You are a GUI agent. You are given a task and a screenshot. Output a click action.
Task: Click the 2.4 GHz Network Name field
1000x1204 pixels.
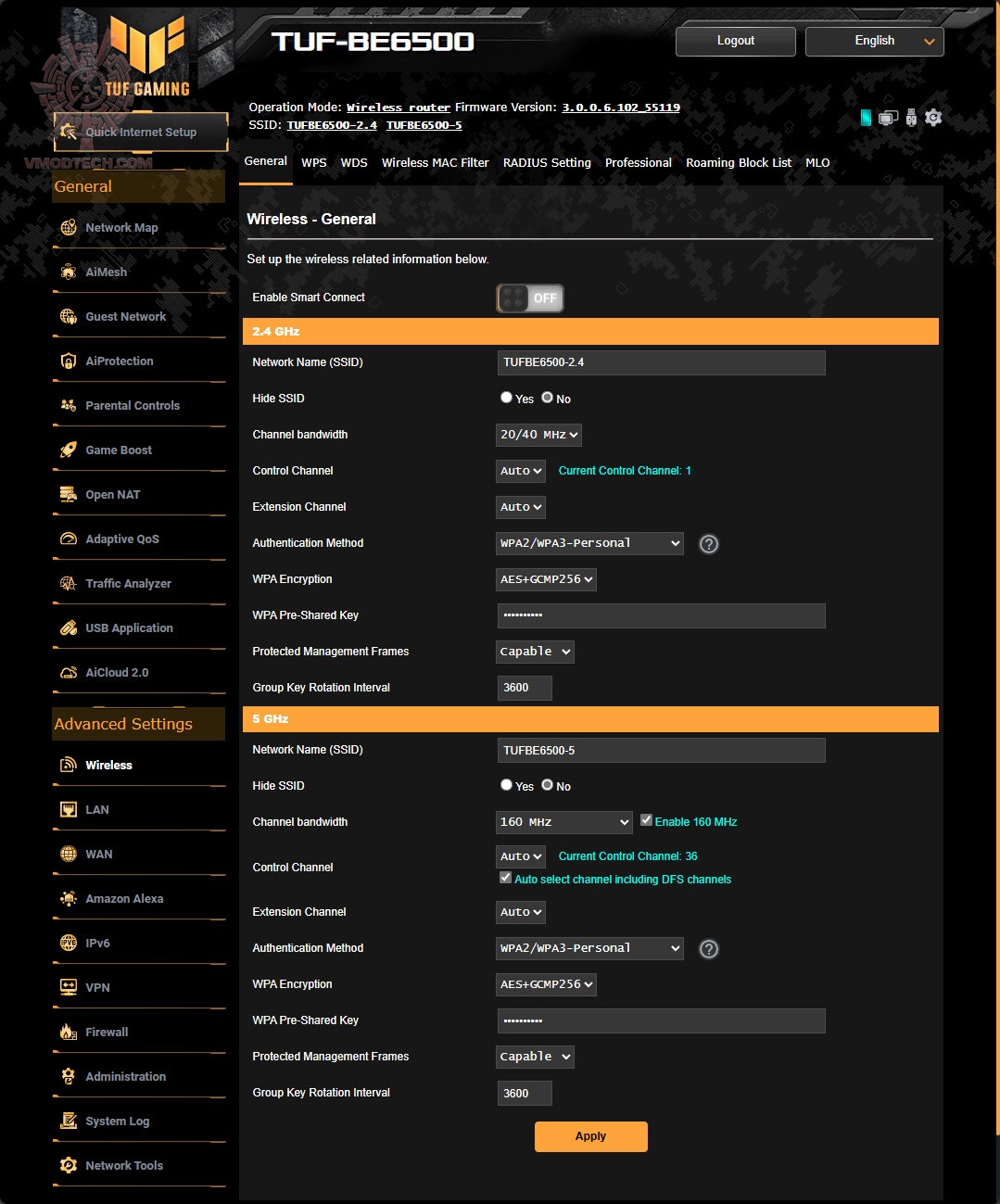662,362
